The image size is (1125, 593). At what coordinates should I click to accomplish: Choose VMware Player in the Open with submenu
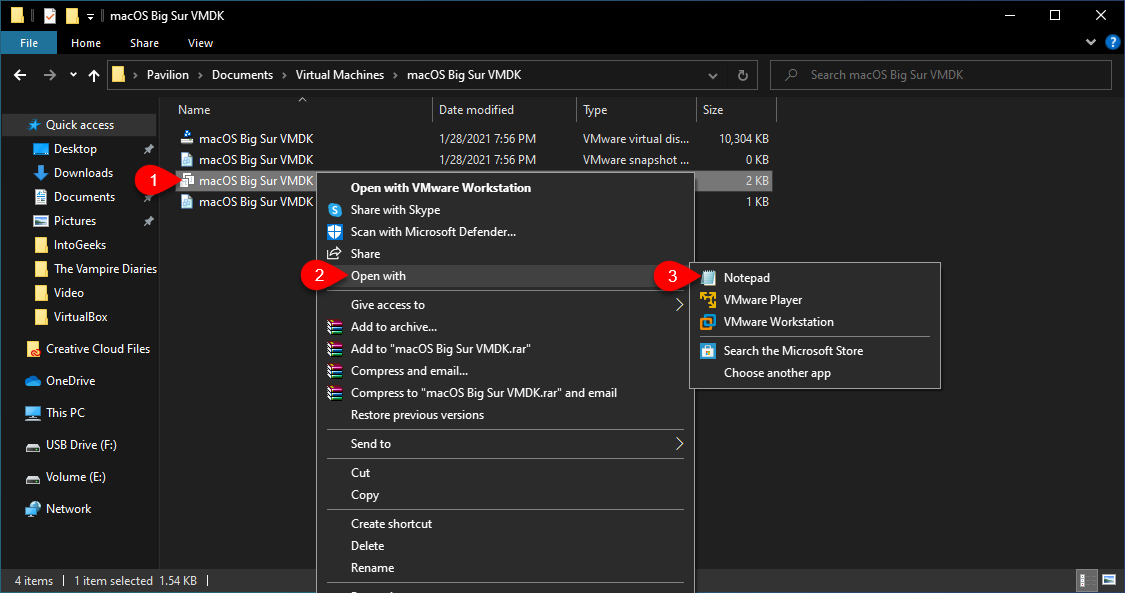click(x=815, y=300)
